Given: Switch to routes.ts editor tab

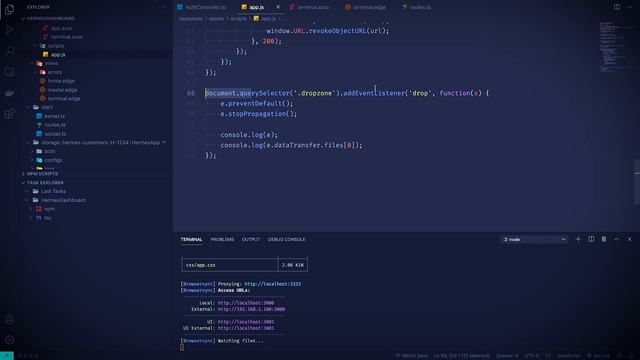Looking at the screenshot, I should coord(417,7).
